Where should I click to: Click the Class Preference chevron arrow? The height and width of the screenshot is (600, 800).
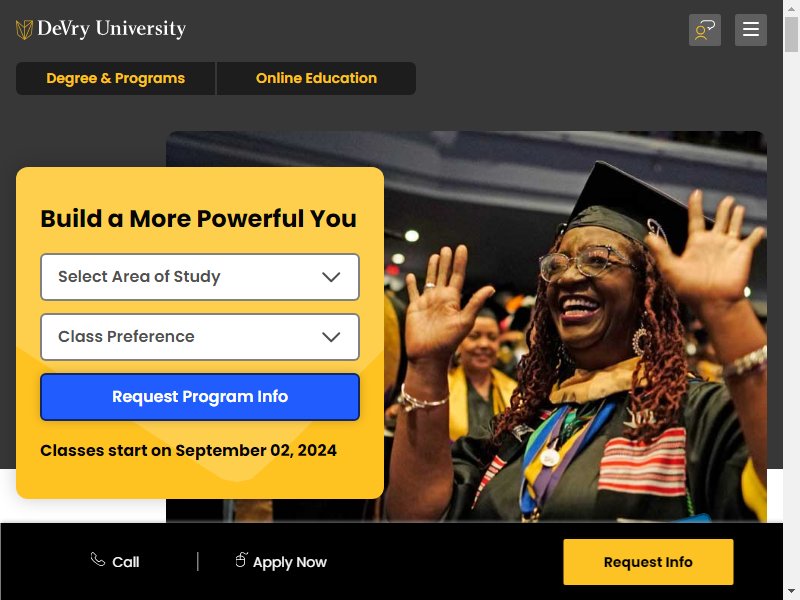[331, 337]
